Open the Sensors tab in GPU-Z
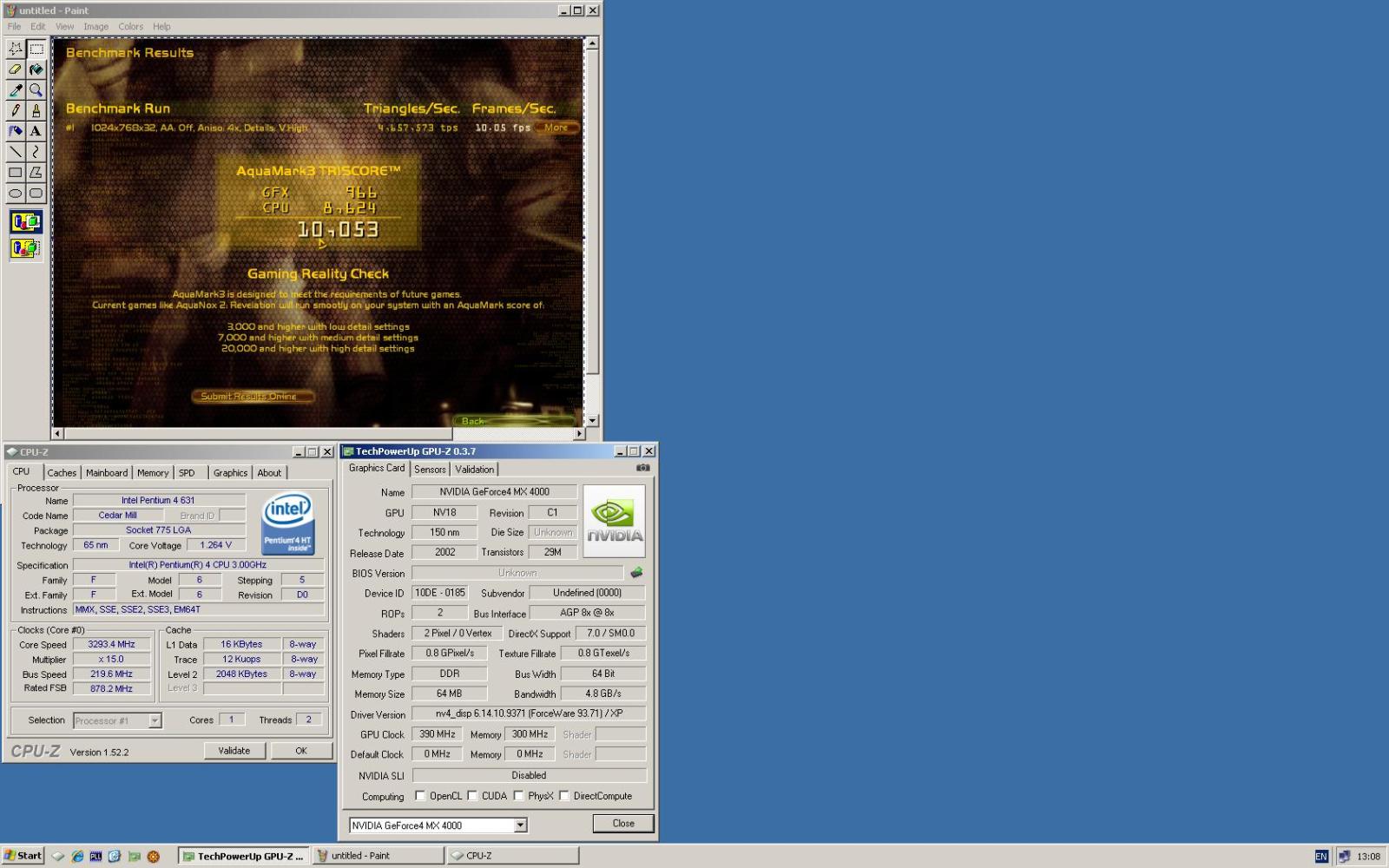The width and height of the screenshot is (1389, 868). [430, 470]
